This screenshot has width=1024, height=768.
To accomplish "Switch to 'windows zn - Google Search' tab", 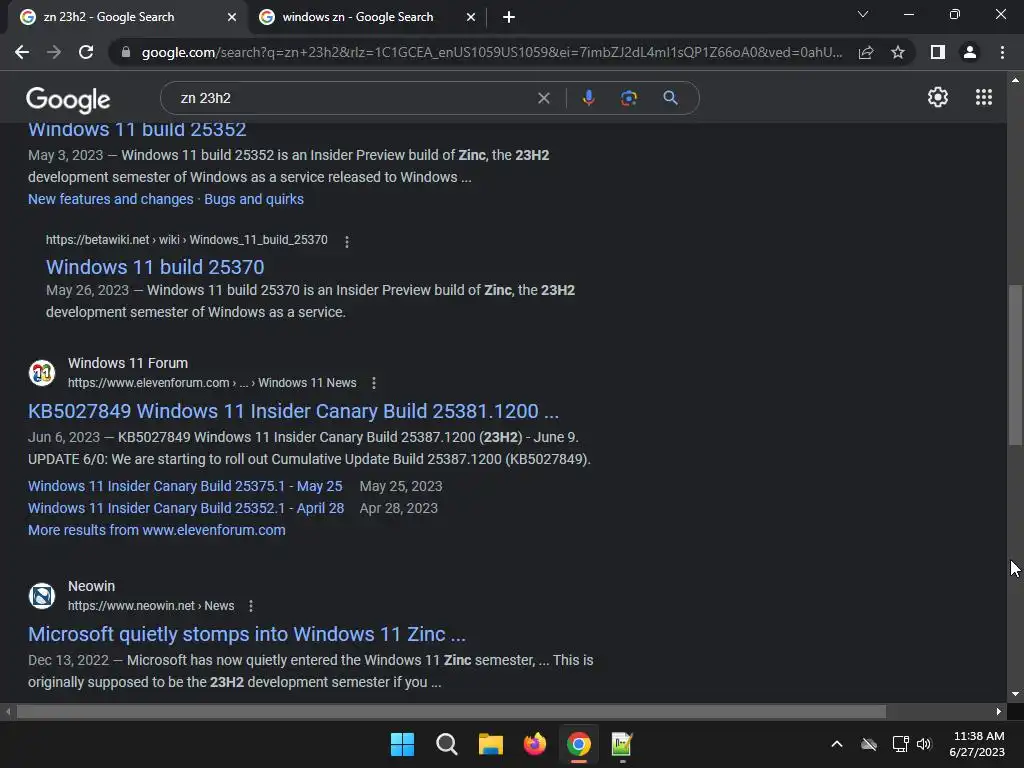I will [x=357, y=17].
